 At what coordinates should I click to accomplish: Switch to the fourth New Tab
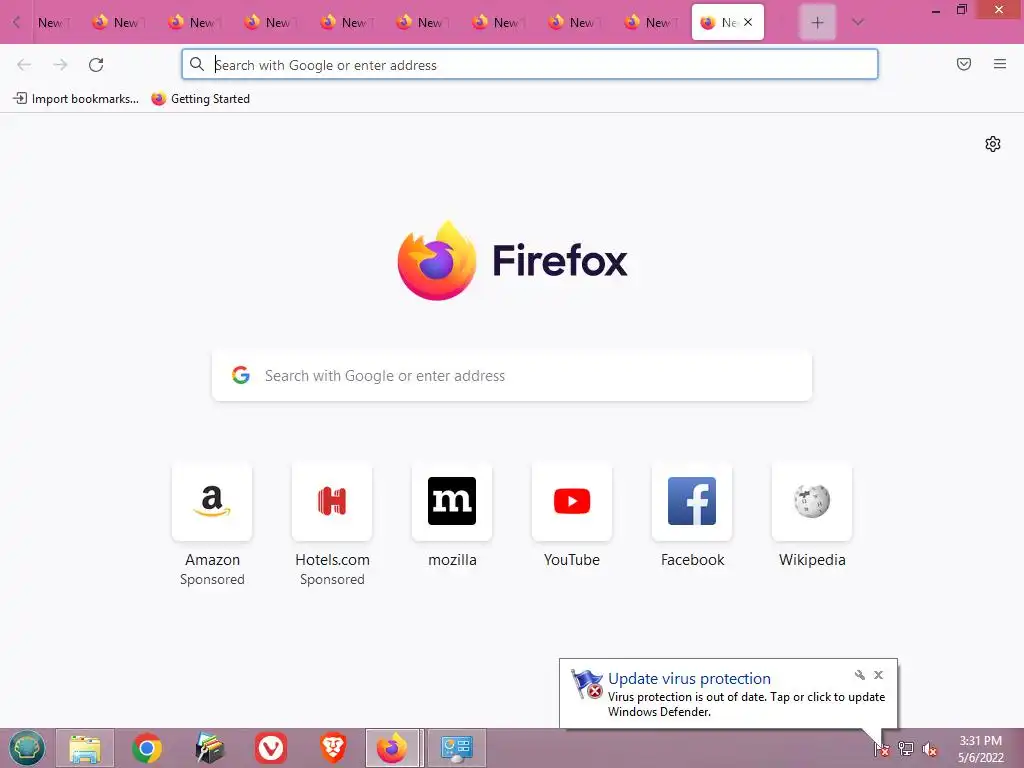pyautogui.click(x=270, y=22)
